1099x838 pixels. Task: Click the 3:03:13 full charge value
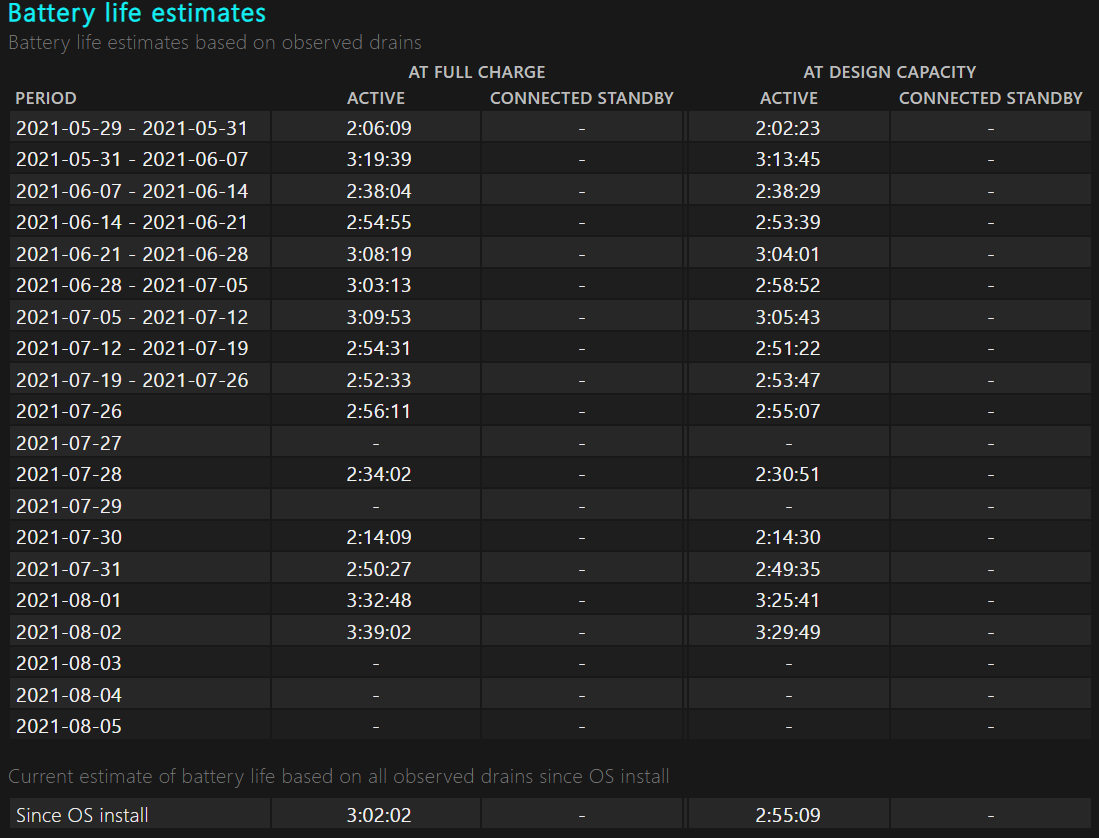379,285
